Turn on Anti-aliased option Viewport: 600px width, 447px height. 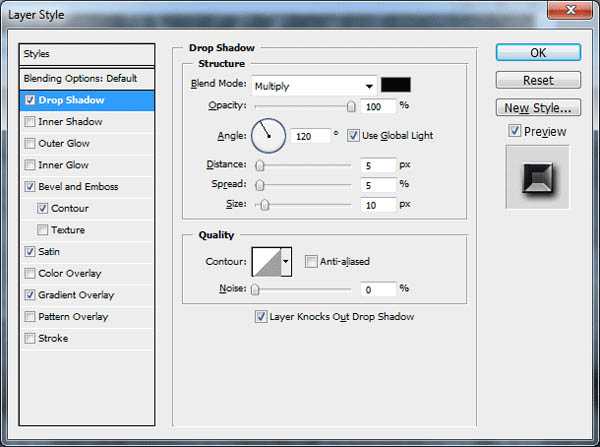[x=311, y=262]
